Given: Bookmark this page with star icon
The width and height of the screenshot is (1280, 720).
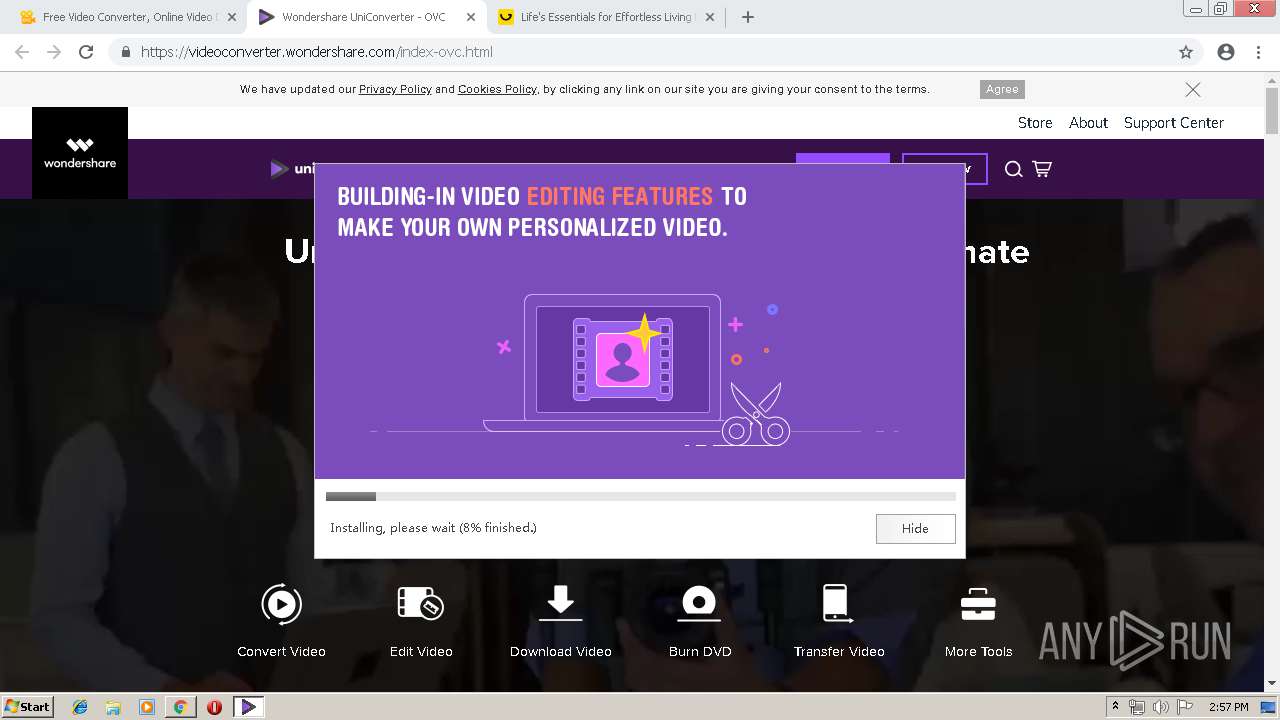Looking at the screenshot, I should (x=1186, y=52).
